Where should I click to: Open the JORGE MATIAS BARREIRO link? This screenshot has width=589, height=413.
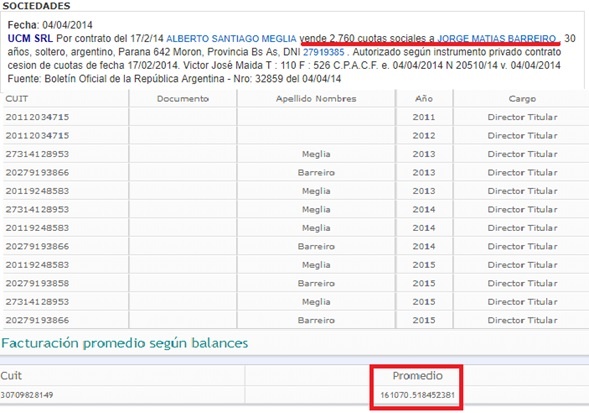(497, 39)
